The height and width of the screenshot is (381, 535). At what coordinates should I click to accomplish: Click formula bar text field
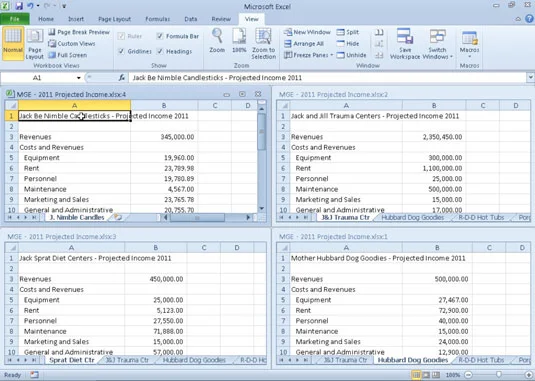click(328, 78)
